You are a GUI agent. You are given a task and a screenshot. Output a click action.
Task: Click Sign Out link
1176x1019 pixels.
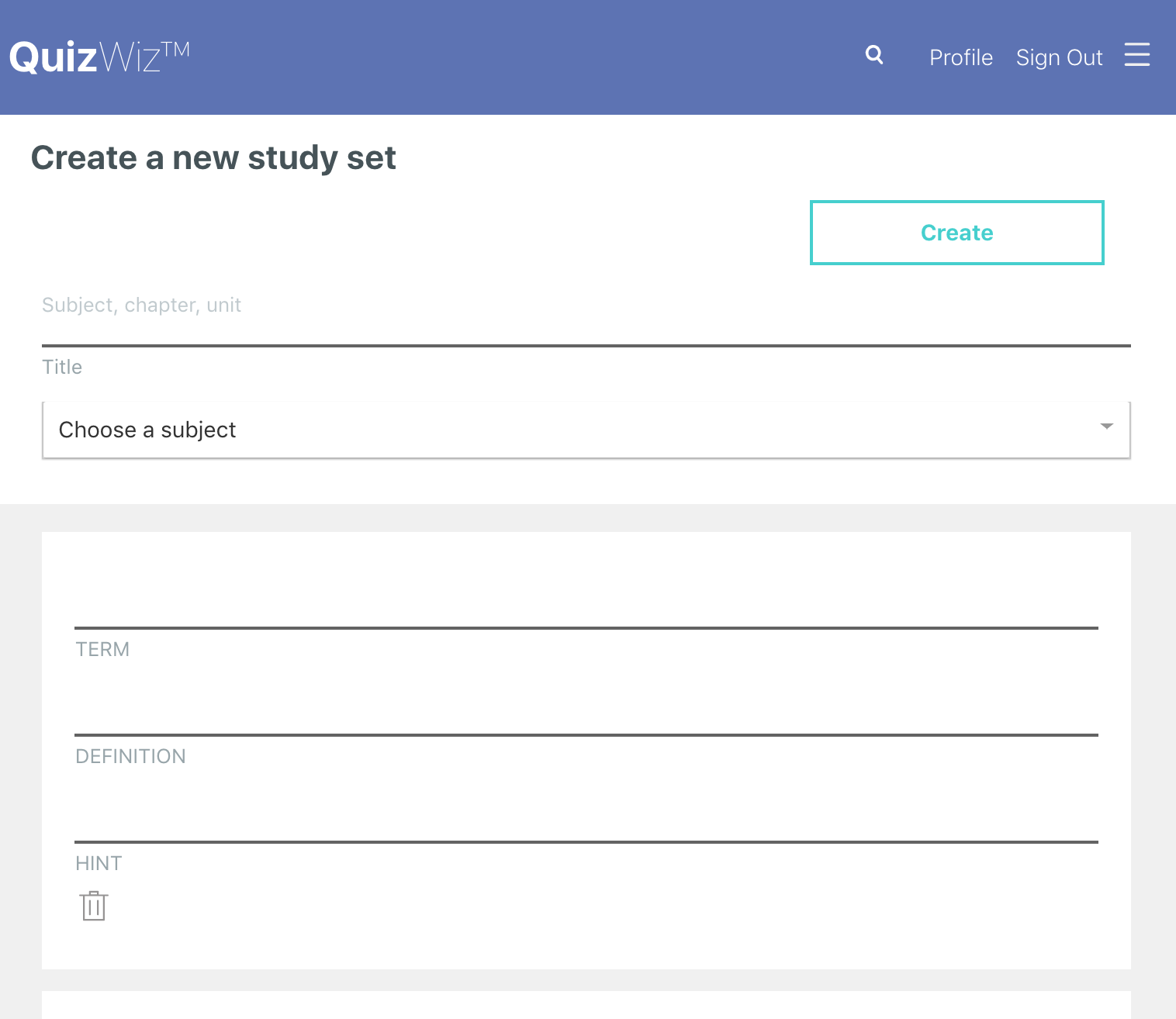tap(1059, 57)
